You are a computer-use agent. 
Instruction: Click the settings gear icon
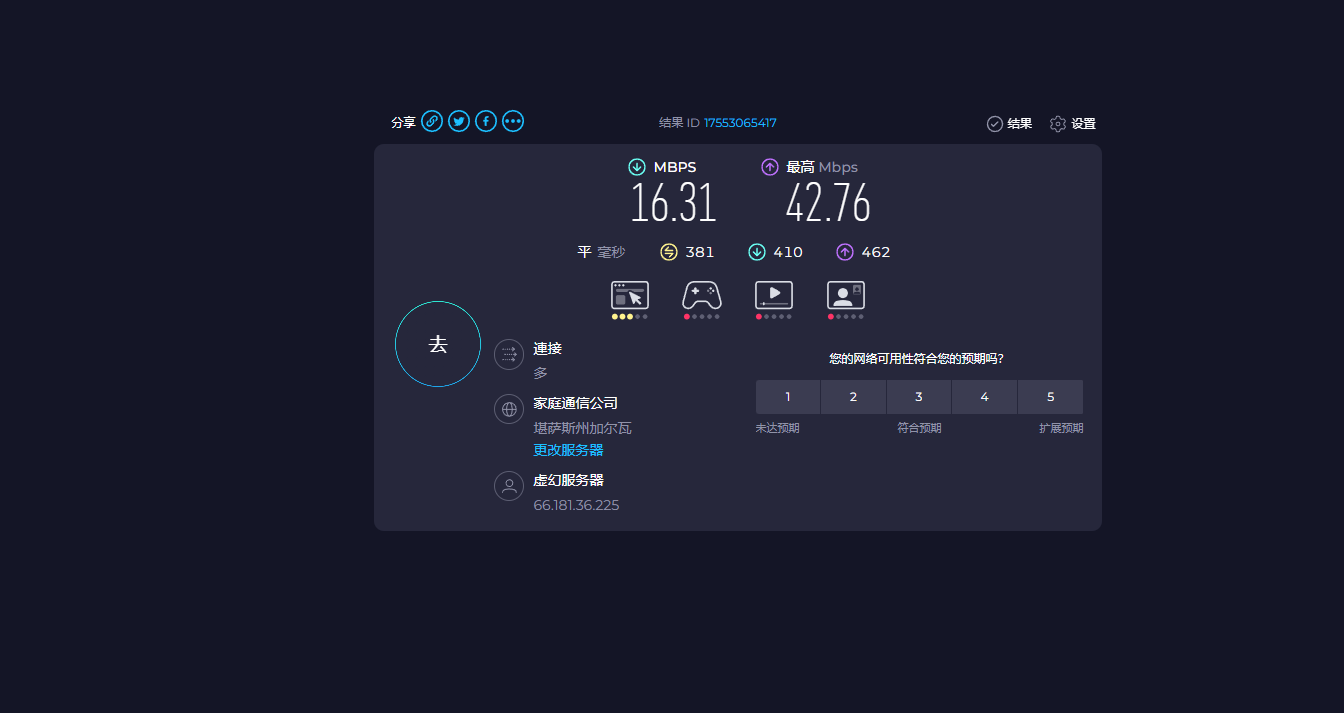1058,124
